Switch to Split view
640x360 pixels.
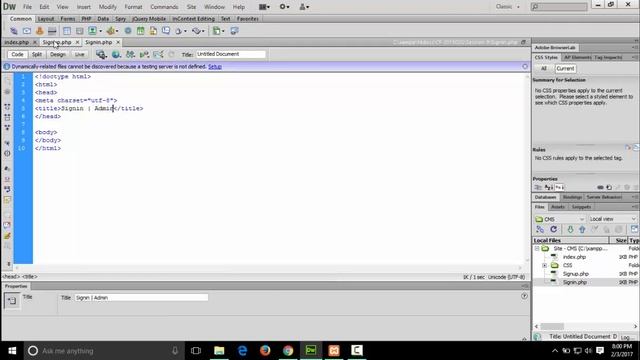tap(37, 54)
